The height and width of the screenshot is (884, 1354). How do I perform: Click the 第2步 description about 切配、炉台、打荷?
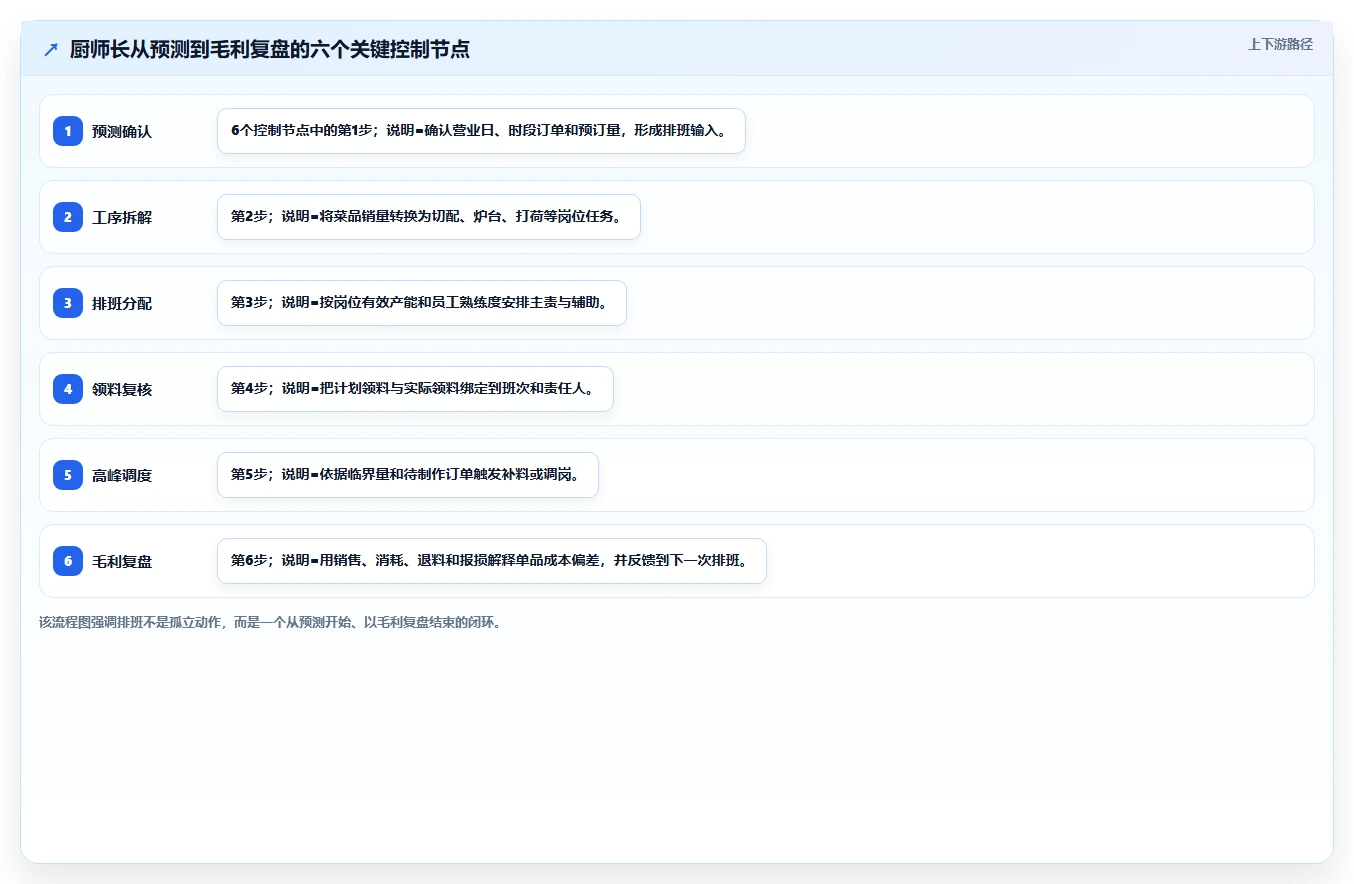click(x=428, y=217)
